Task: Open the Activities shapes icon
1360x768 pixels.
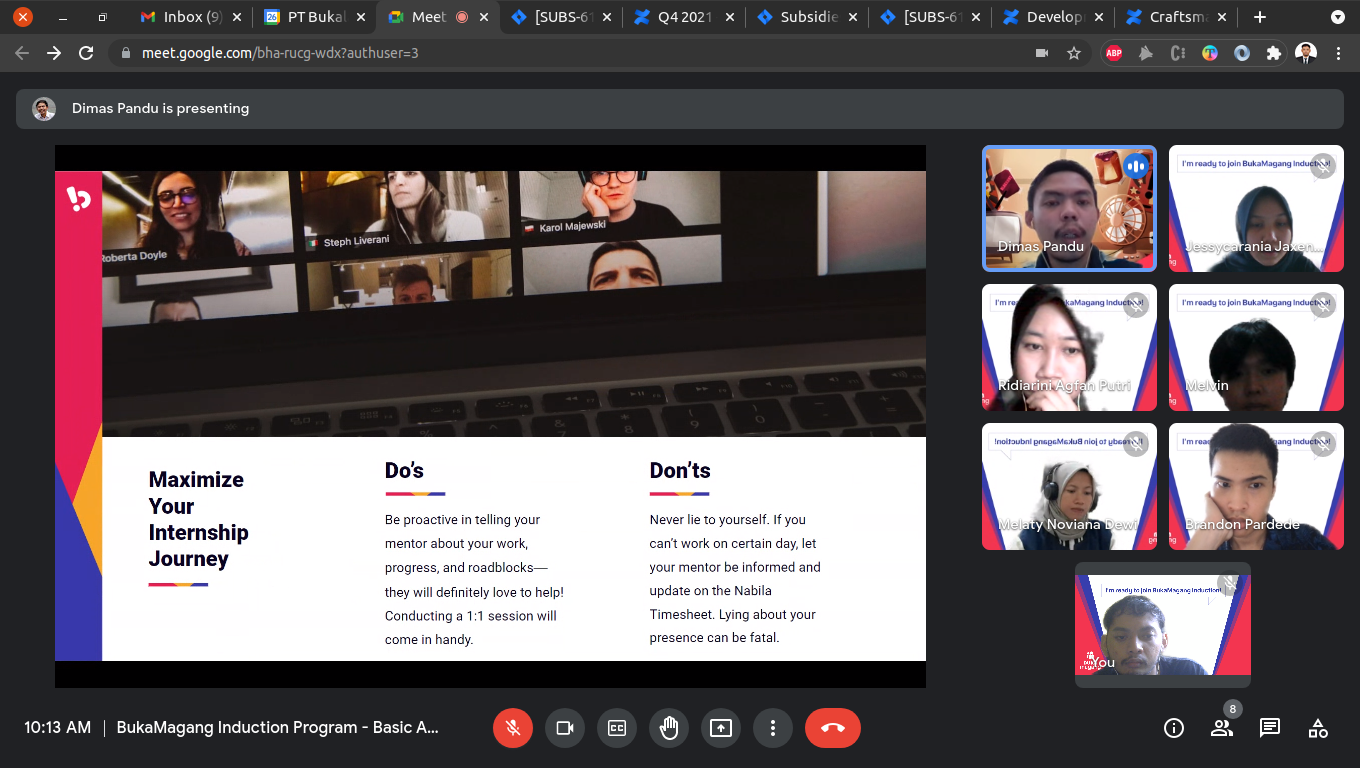Action: click(1318, 728)
